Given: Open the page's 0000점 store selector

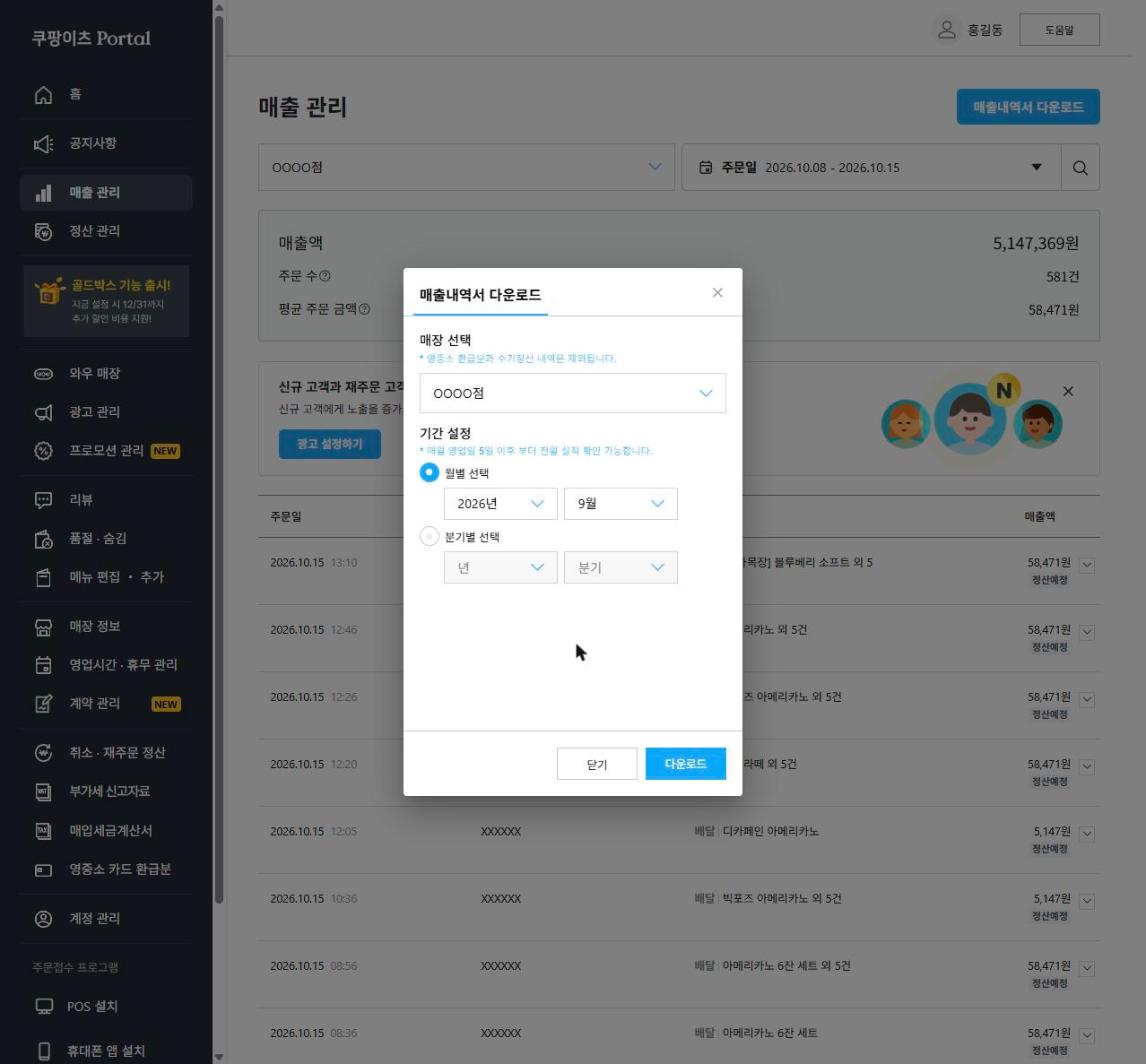Looking at the screenshot, I should coord(466,168).
